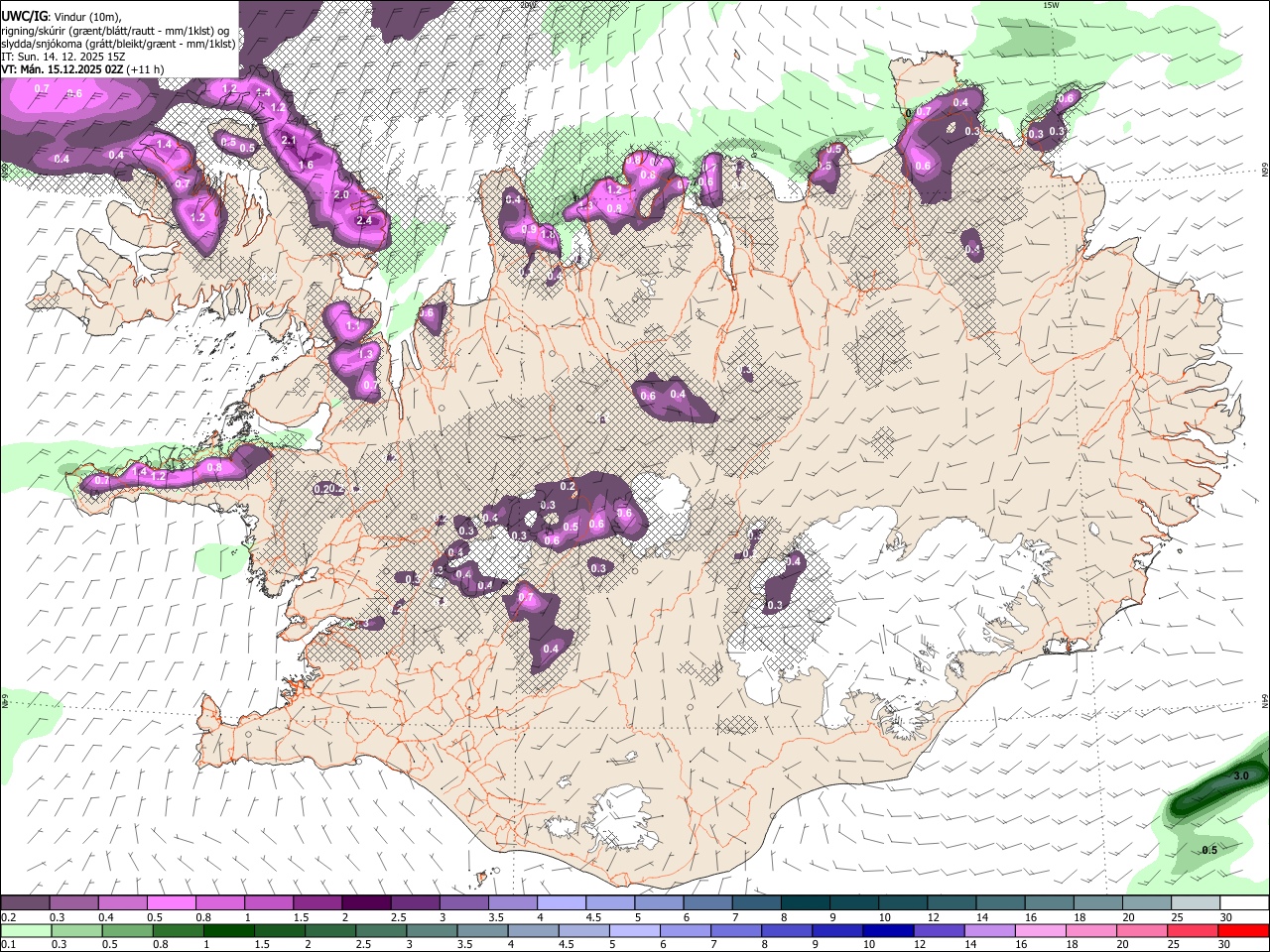The width and height of the screenshot is (1270, 952).
Task: Click the dark green swatch between 1 and 1.5 in the bottom scale
Action: pyautogui.click(x=227, y=930)
